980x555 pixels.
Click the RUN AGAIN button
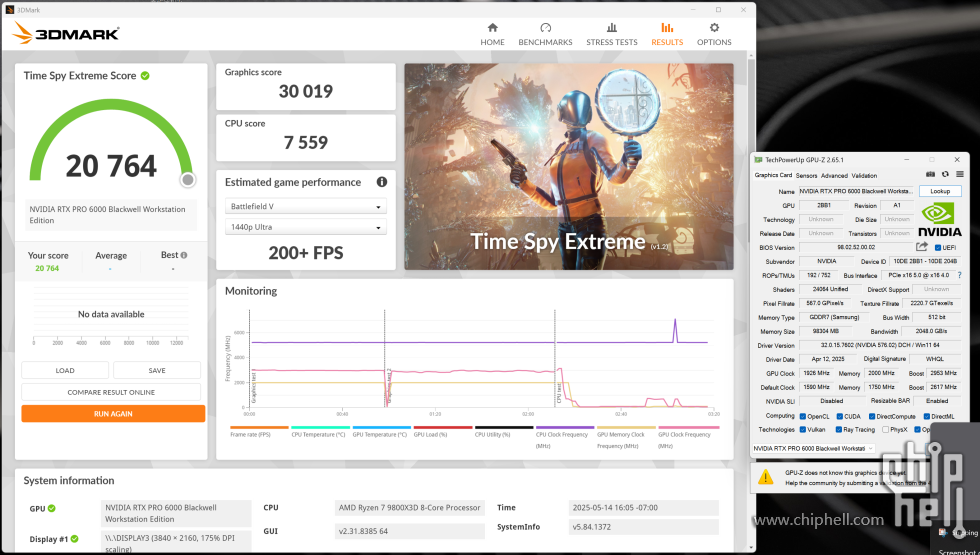[x=113, y=414]
